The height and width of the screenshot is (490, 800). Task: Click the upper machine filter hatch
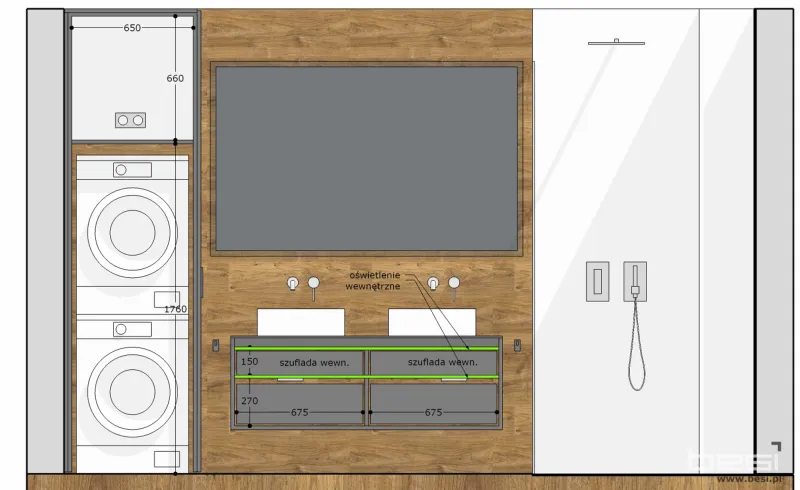(x=167, y=300)
